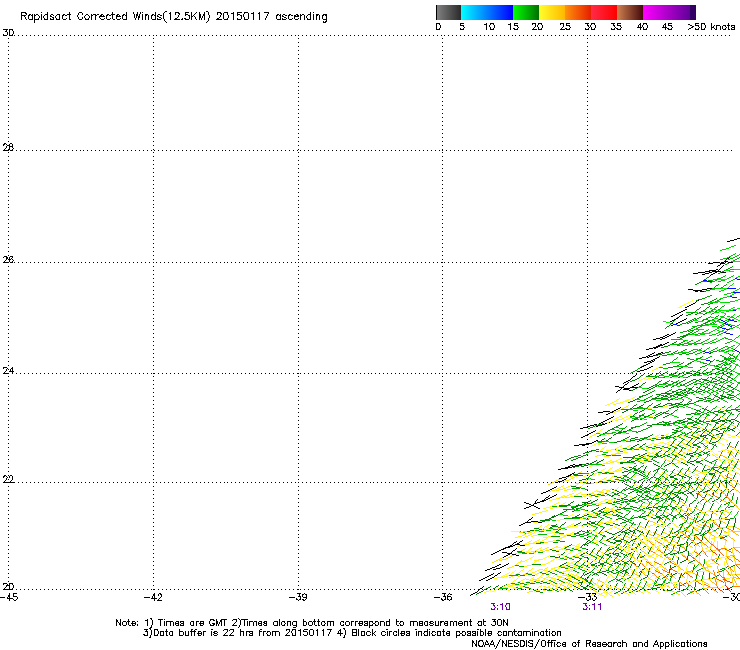Click the legend value '35'
Image resolution: width=740 pixels, height=650 pixels.
coord(616,27)
